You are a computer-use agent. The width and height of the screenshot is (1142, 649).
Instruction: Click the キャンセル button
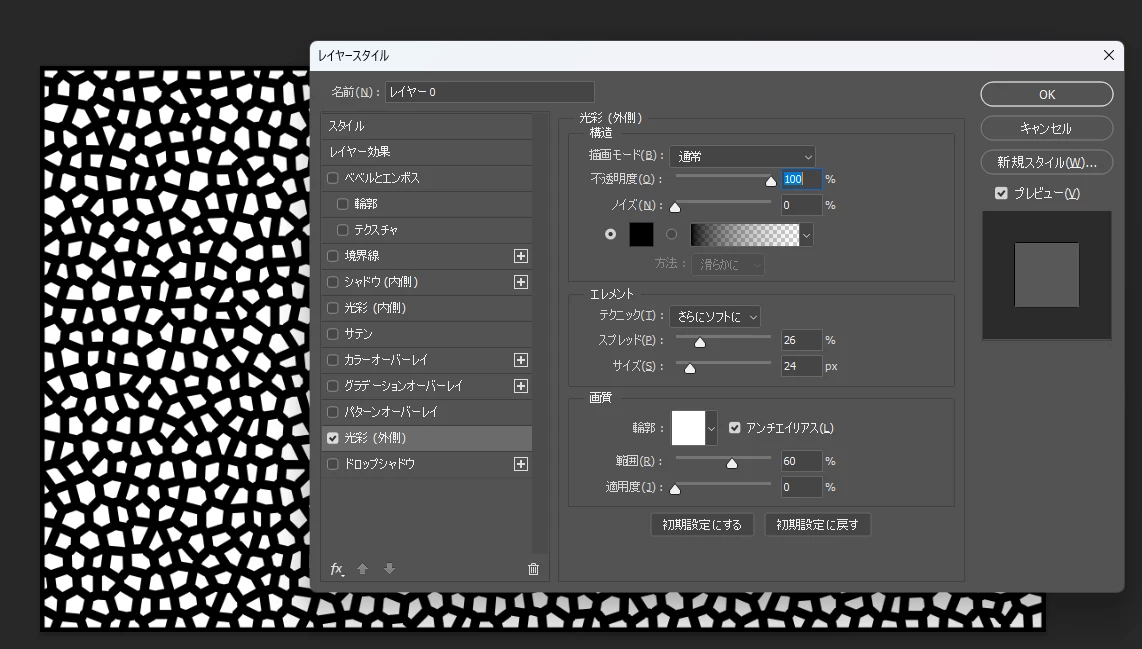click(x=1047, y=128)
